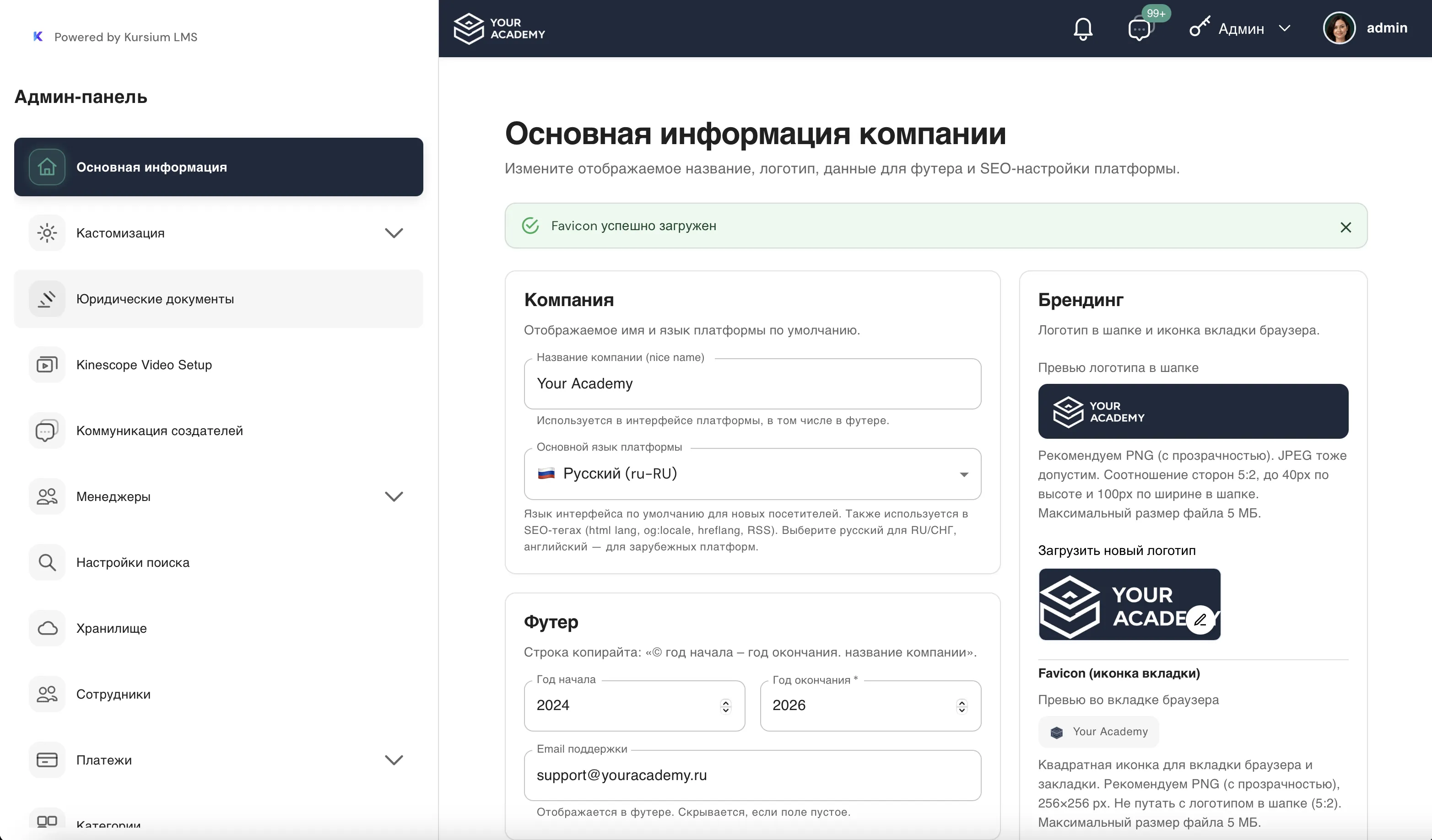Click the Год окончания stepper arrows

point(962,706)
